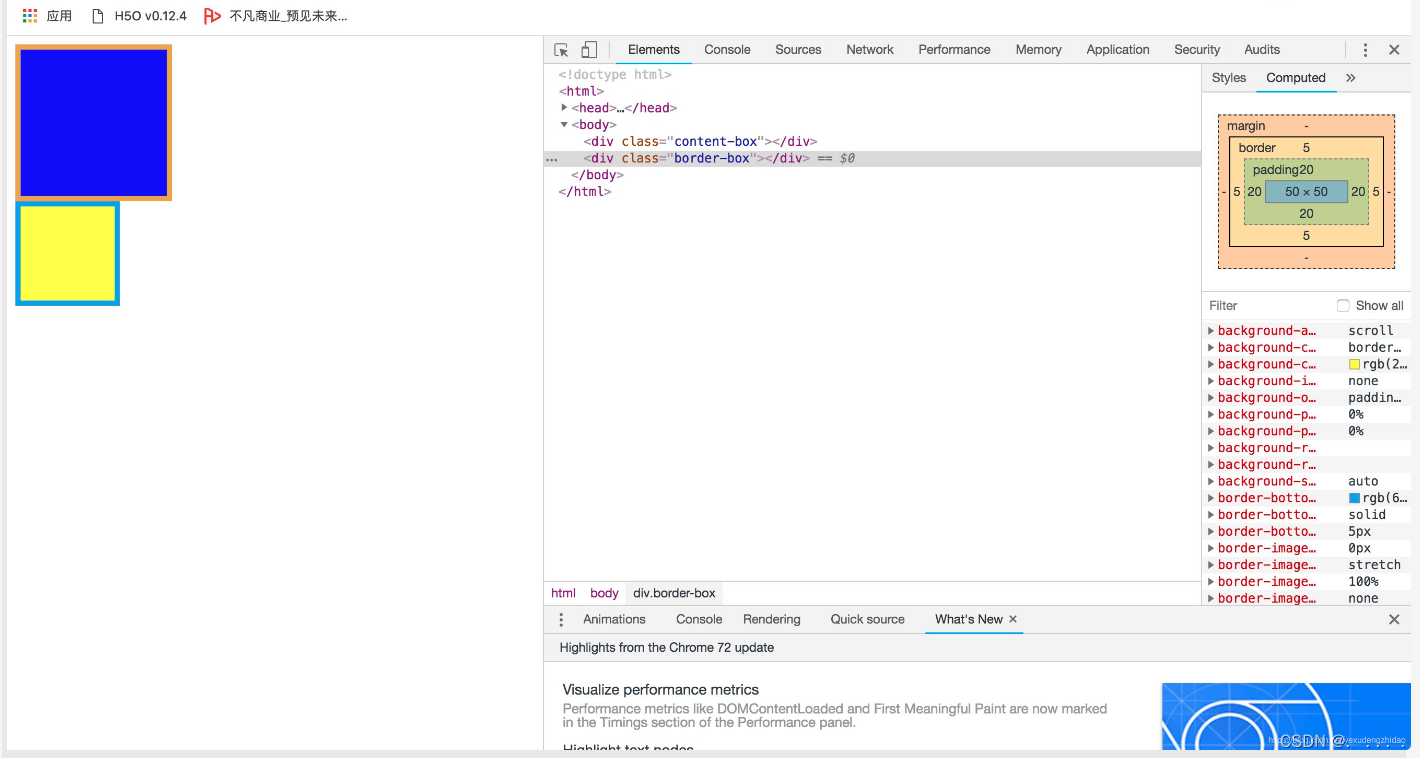
Task: Click the body breadcrumb
Action: click(604, 593)
